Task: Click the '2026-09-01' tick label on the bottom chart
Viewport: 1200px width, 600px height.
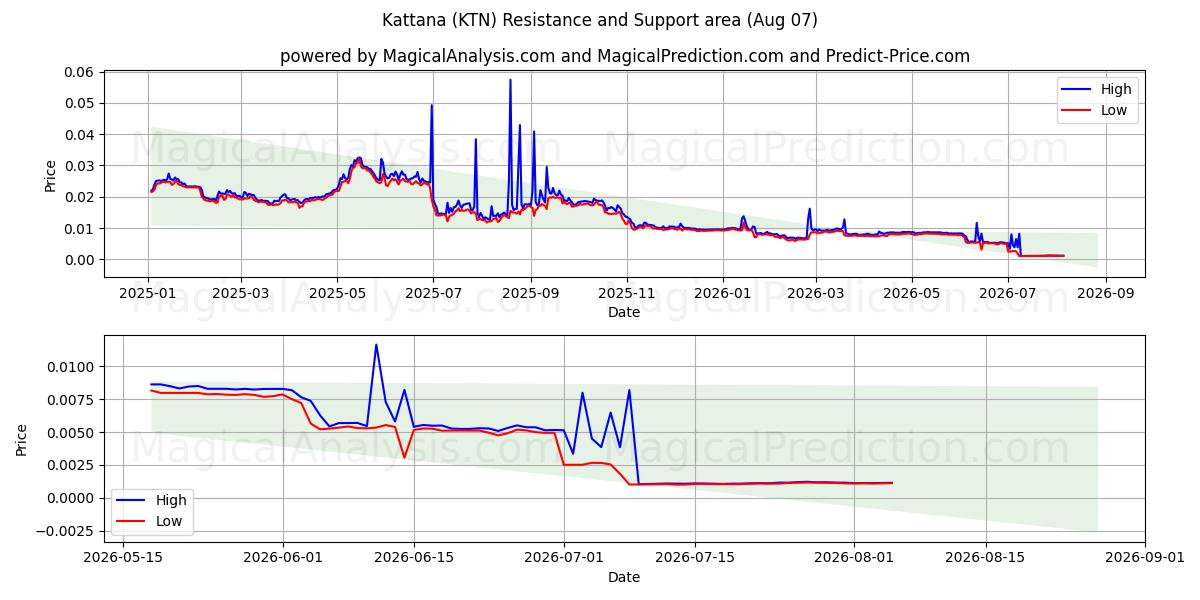Action: click(1146, 558)
